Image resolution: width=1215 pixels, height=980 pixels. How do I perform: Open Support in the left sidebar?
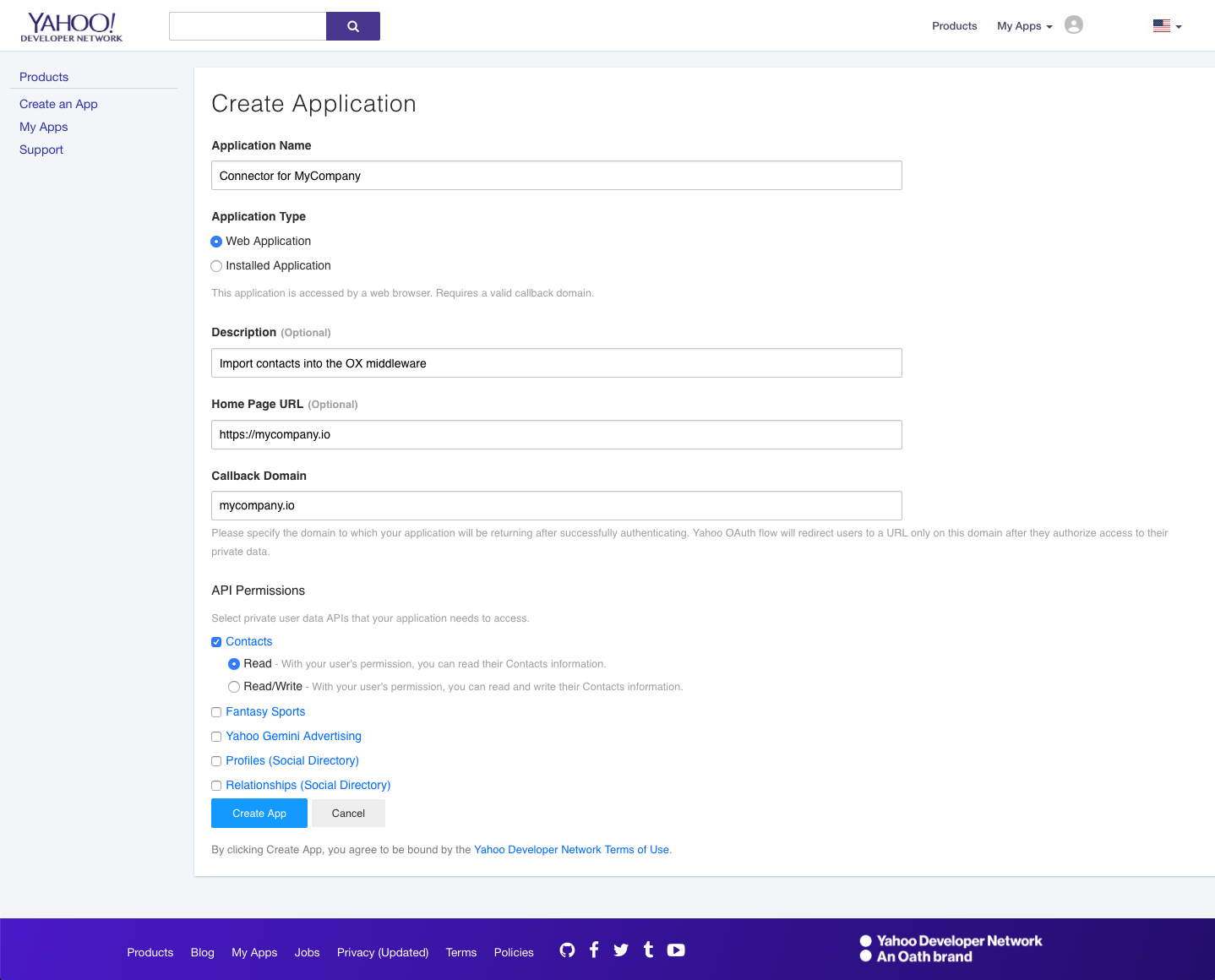point(41,150)
